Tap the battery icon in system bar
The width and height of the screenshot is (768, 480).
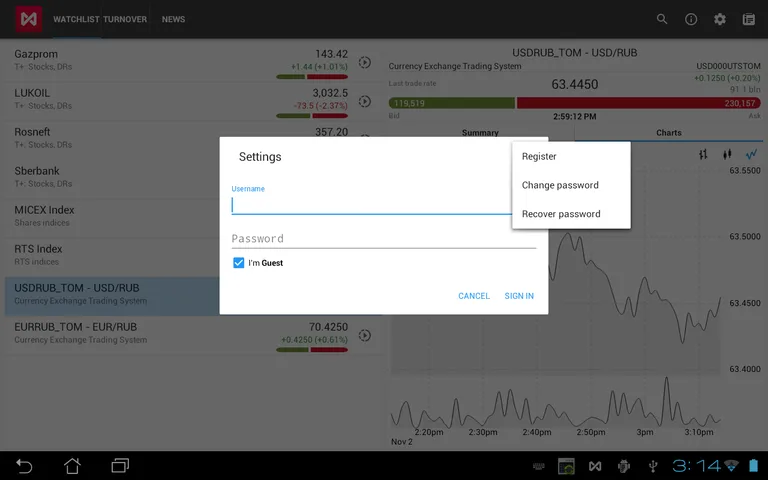(753, 466)
